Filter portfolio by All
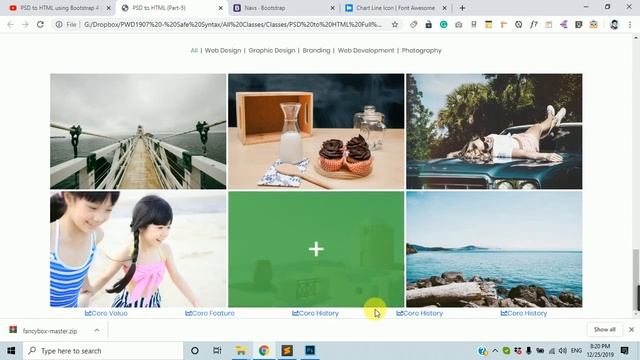This screenshot has width=640, height=360. click(x=194, y=51)
